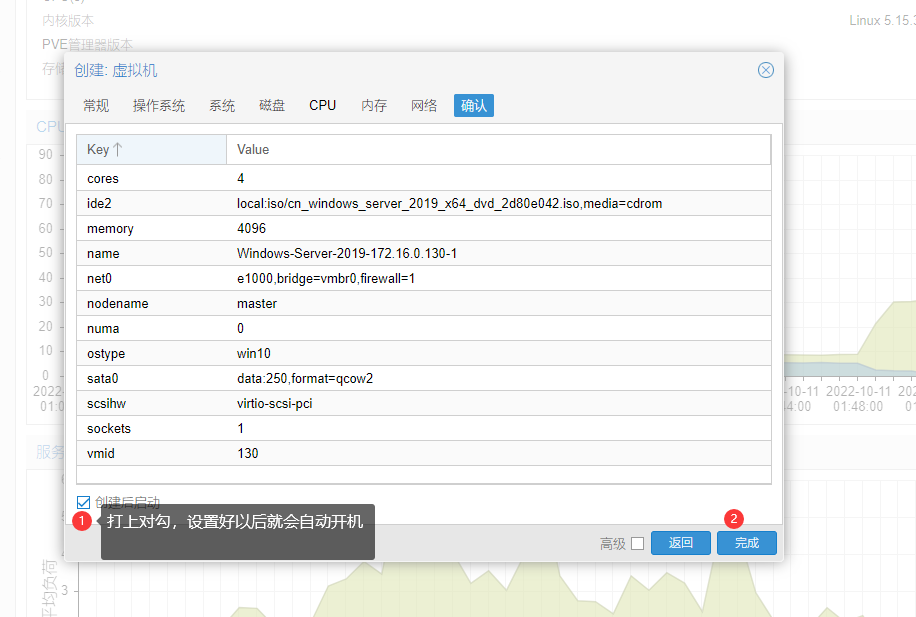Select the 网络 tab

(424, 106)
